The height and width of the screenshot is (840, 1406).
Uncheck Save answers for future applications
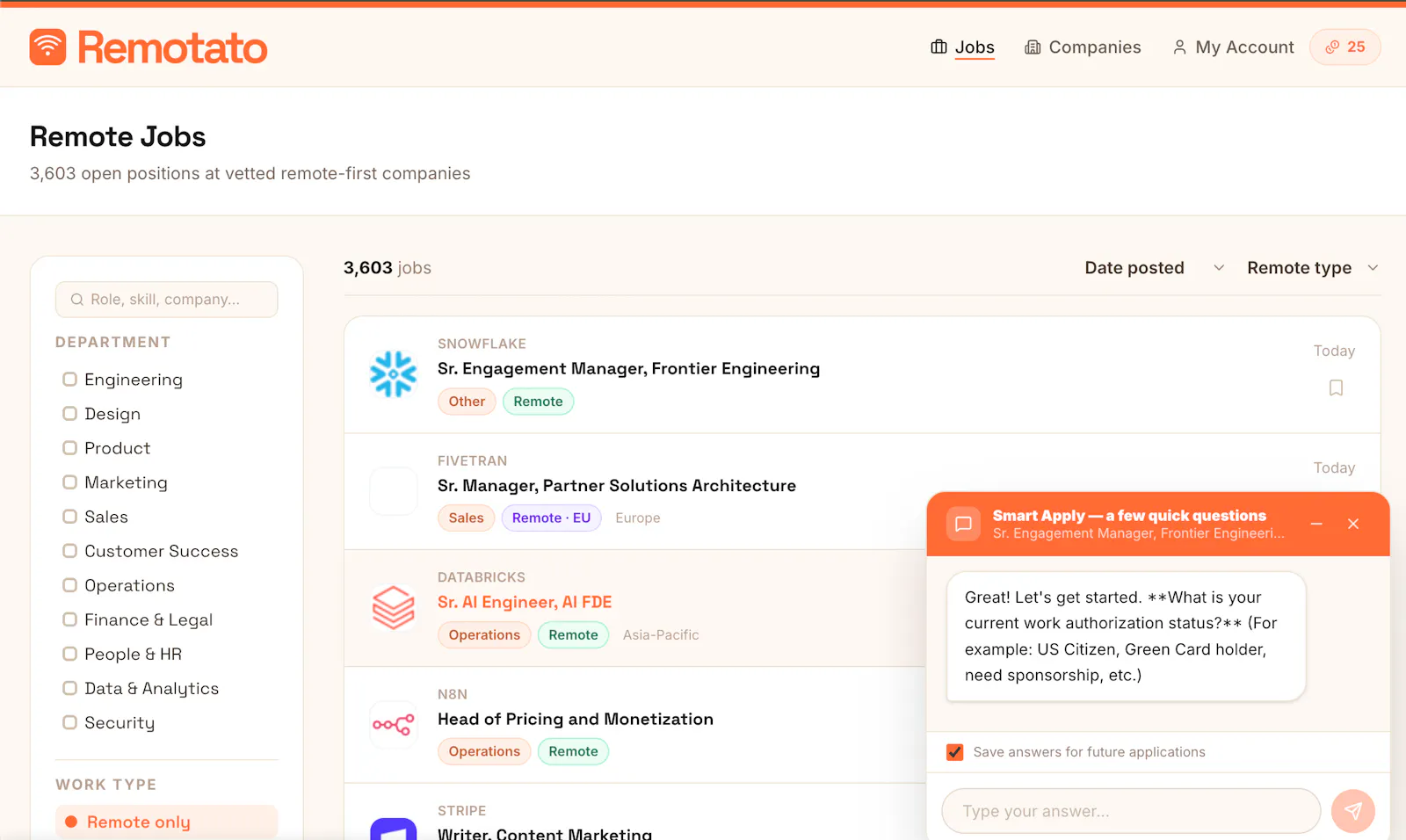pyautogui.click(x=955, y=752)
